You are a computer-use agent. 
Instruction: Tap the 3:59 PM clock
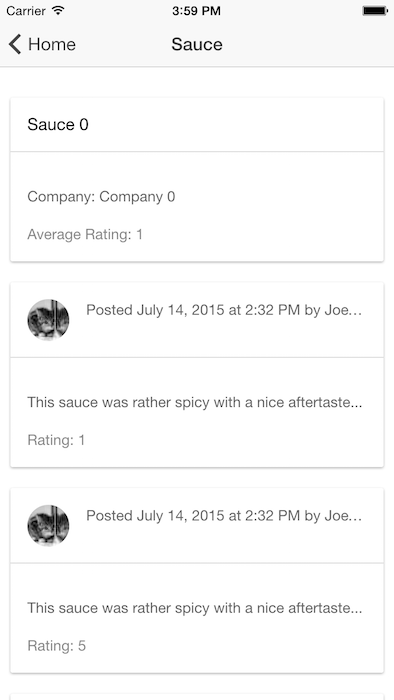[x=196, y=11]
